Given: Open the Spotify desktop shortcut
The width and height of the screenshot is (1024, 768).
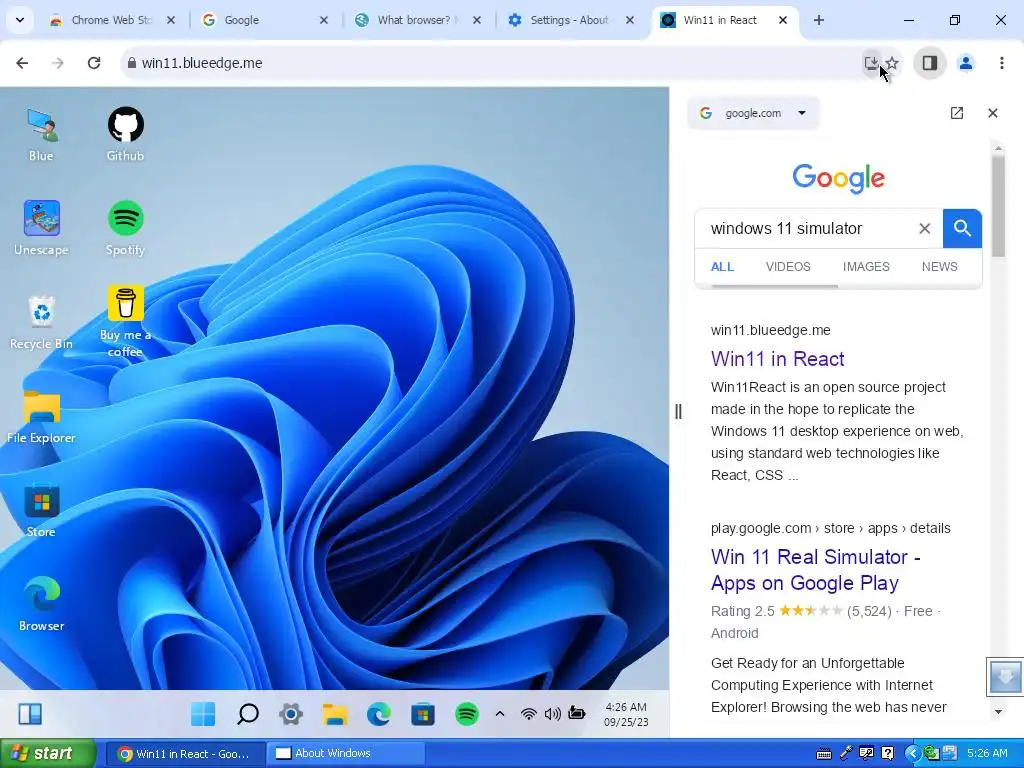Looking at the screenshot, I should click(125, 229).
